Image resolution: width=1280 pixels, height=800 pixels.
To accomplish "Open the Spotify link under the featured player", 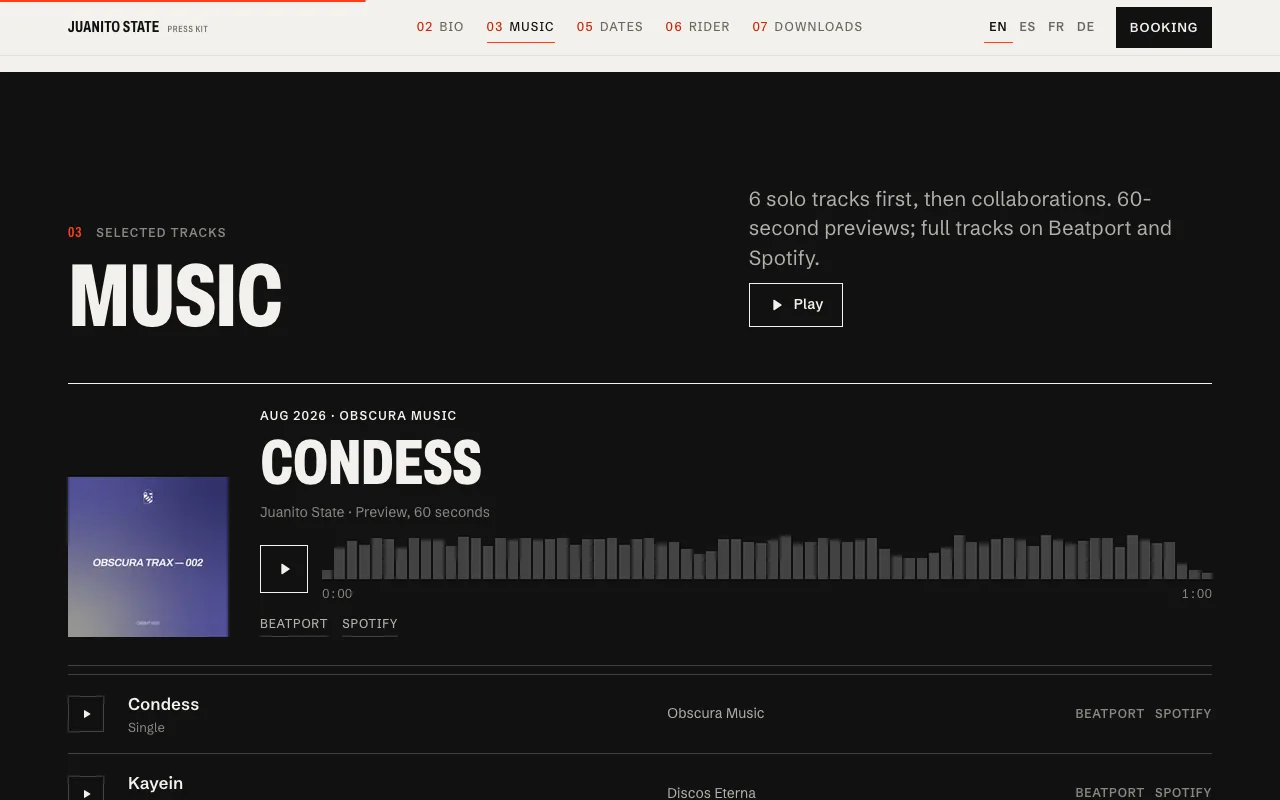I will tap(370, 623).
